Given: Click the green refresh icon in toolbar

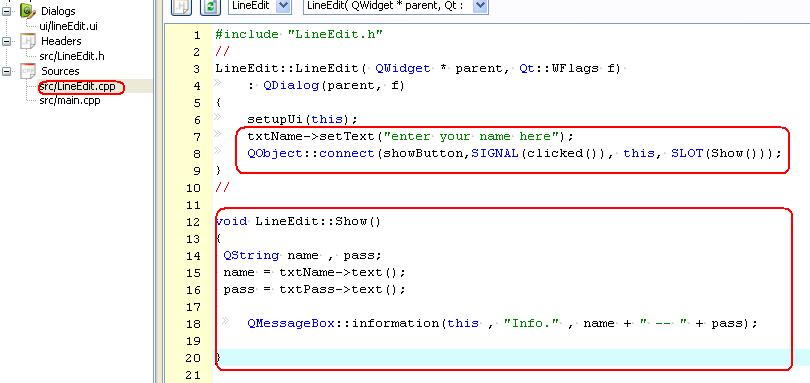Looking at the screenshot, I should (x=210, y=6).
